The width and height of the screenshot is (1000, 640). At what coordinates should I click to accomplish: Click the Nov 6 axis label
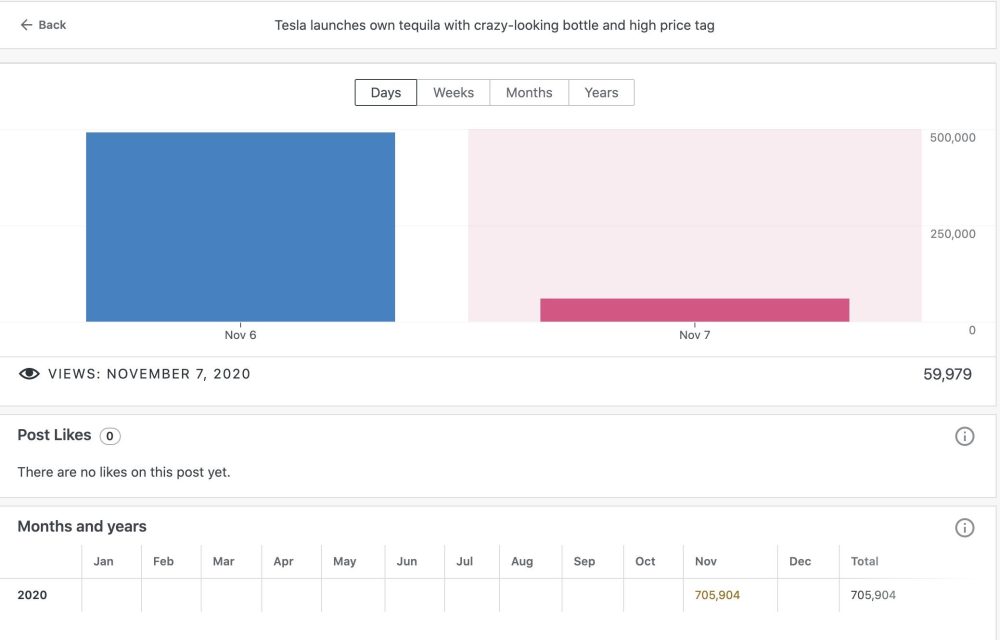click(x=240, y=335)
